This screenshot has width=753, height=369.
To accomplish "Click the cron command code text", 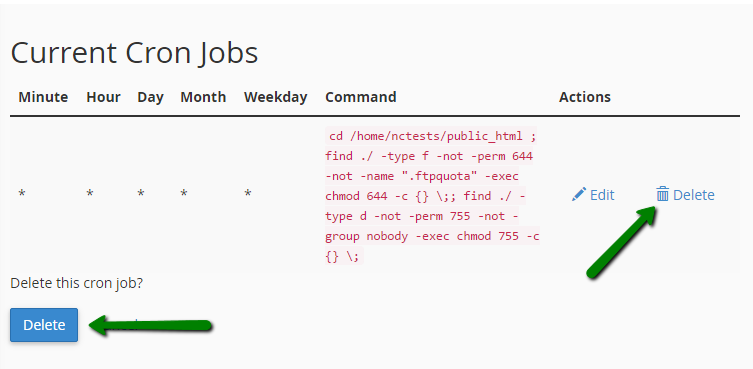I will (432, 196).
